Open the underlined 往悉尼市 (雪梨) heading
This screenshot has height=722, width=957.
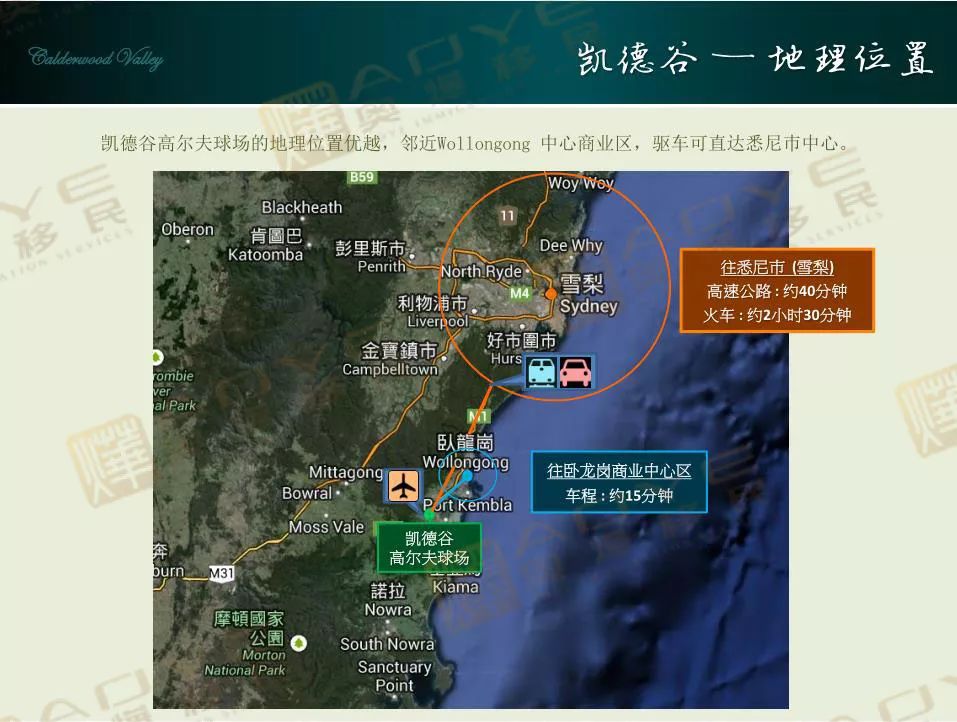point(777,267)
